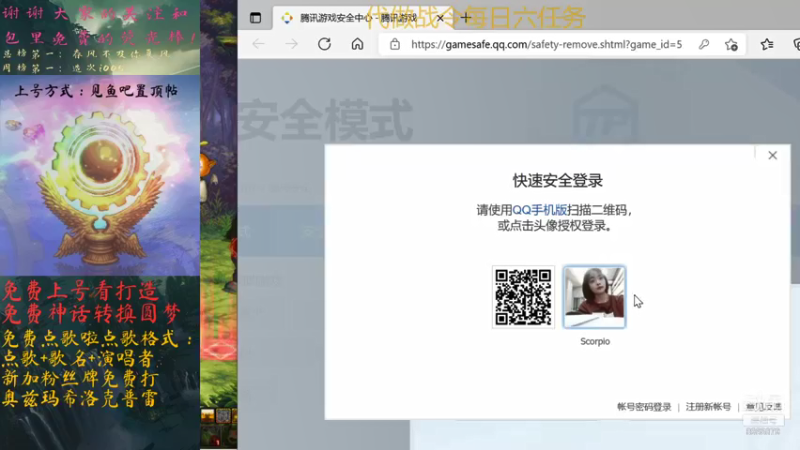Authorize login with Scorpio avatar
Image resolution: width=800 pixels, height=450 pixels.
[594, 297]
